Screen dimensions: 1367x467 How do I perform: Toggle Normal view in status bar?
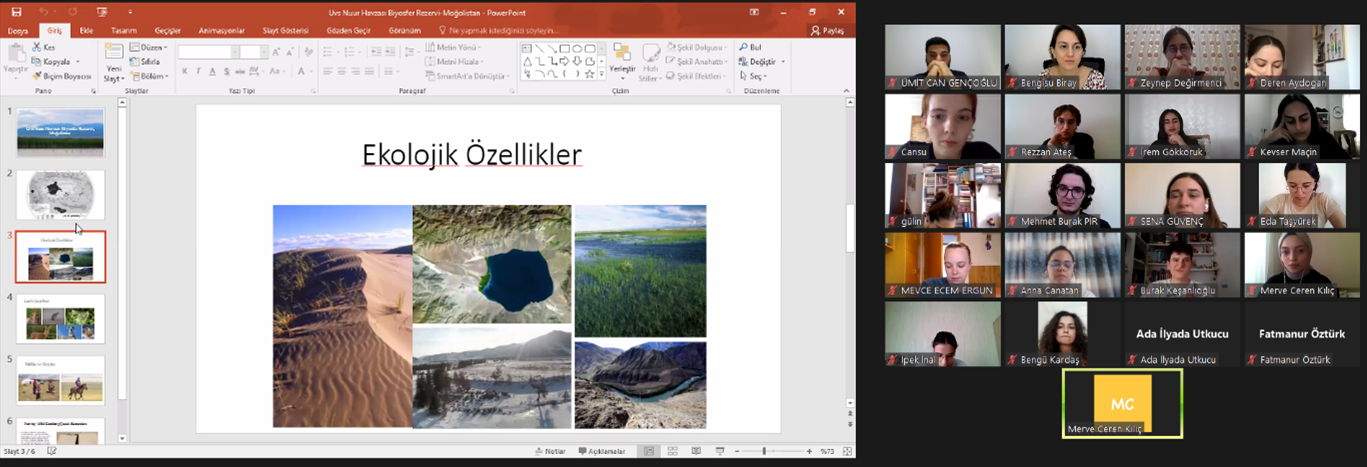point(648,451)
